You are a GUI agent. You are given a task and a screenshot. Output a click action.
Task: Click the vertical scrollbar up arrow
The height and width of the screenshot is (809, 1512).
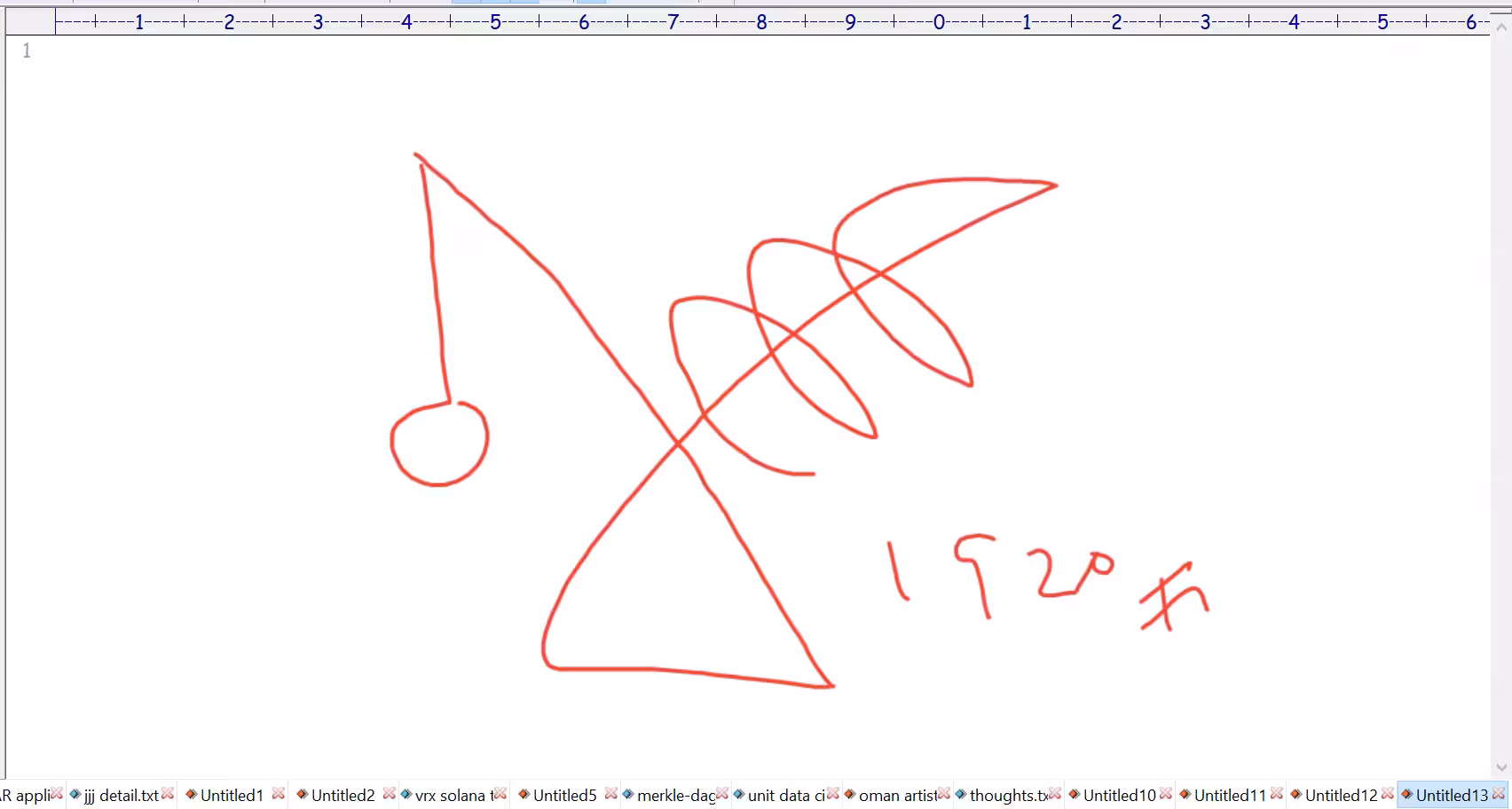1501,27
